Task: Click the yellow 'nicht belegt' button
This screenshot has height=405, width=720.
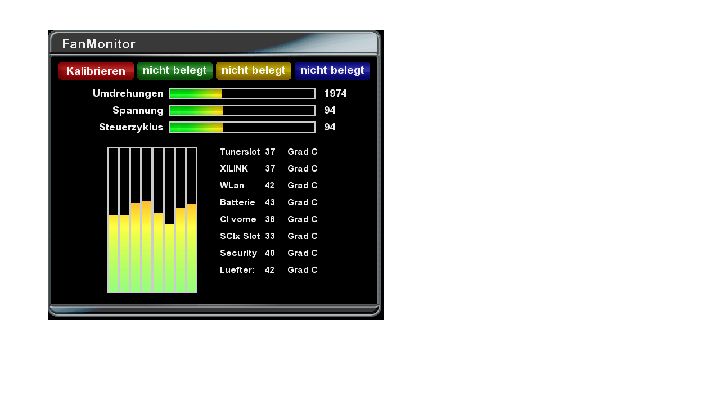Action: click(x=253, y=71)
